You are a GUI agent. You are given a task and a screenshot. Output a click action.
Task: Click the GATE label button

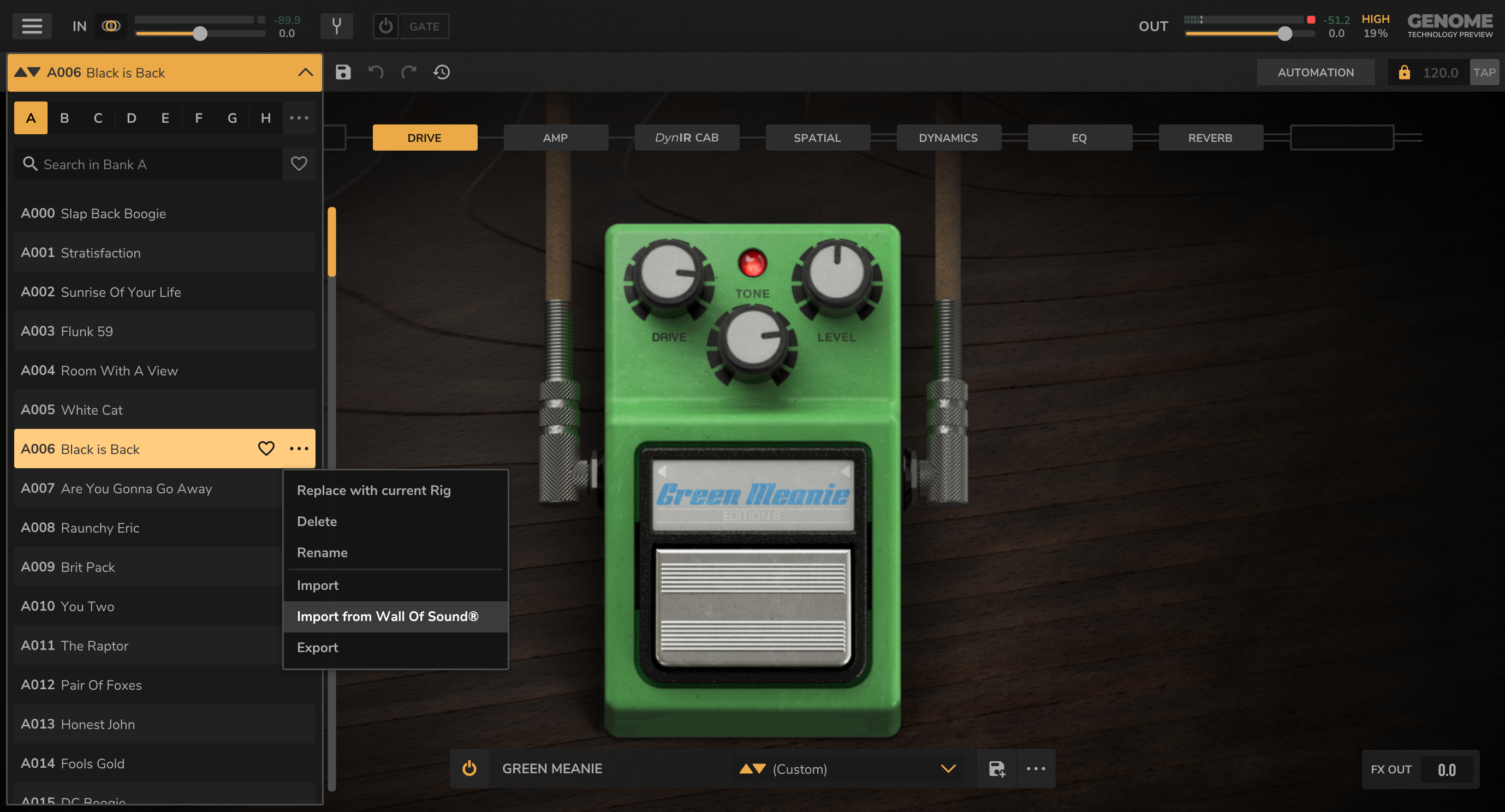(x=424, y=26)
